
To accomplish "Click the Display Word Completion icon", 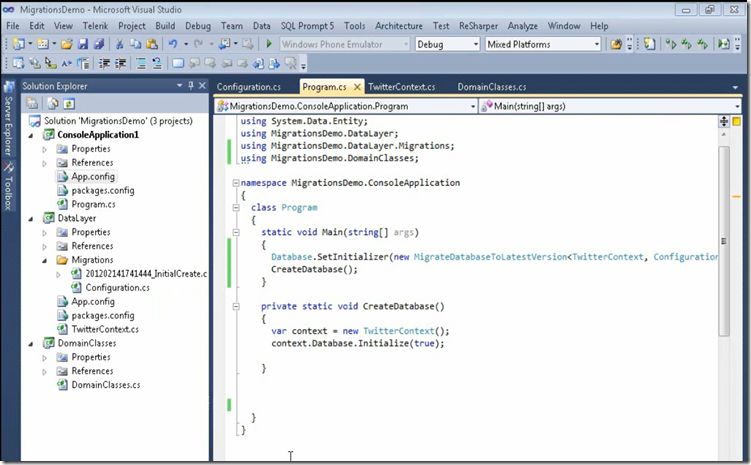I will pyautogui.click(x=67, y=63).
